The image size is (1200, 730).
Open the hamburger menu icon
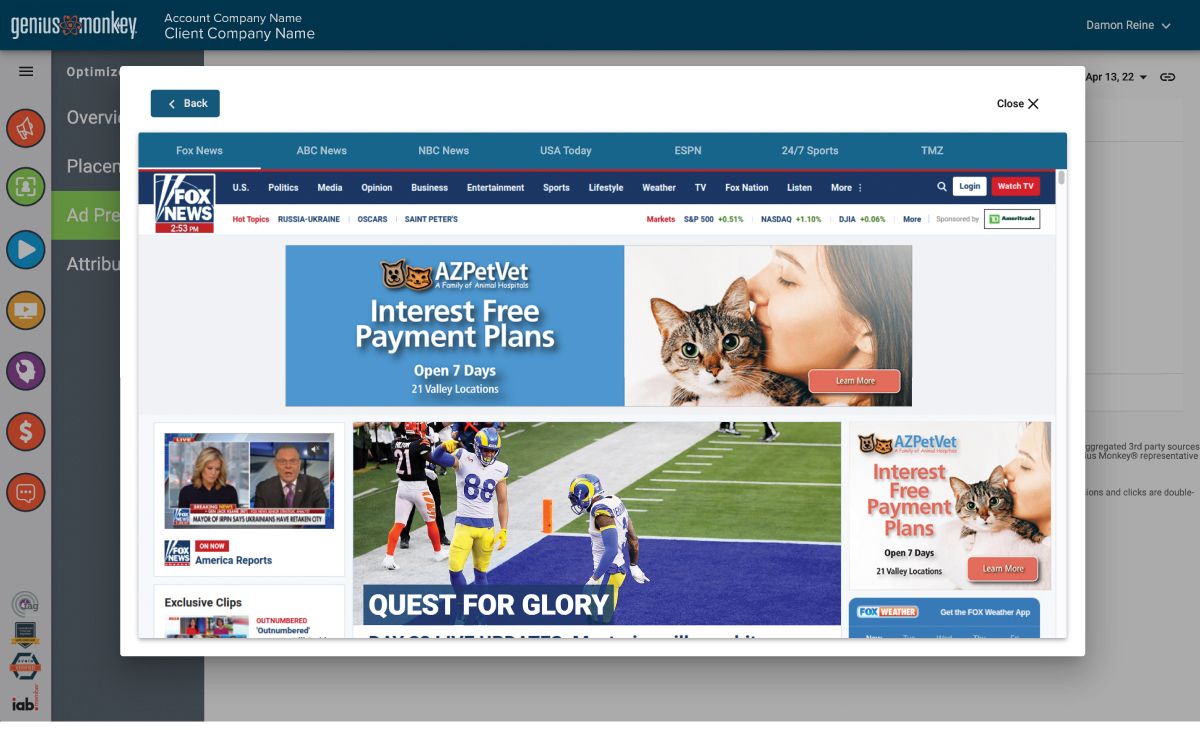pos(26,71)
